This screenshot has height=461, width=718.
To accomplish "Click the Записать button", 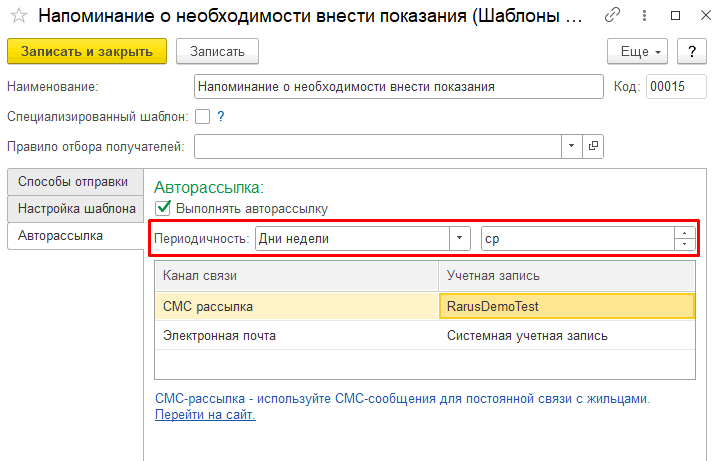I will [218, 51].
